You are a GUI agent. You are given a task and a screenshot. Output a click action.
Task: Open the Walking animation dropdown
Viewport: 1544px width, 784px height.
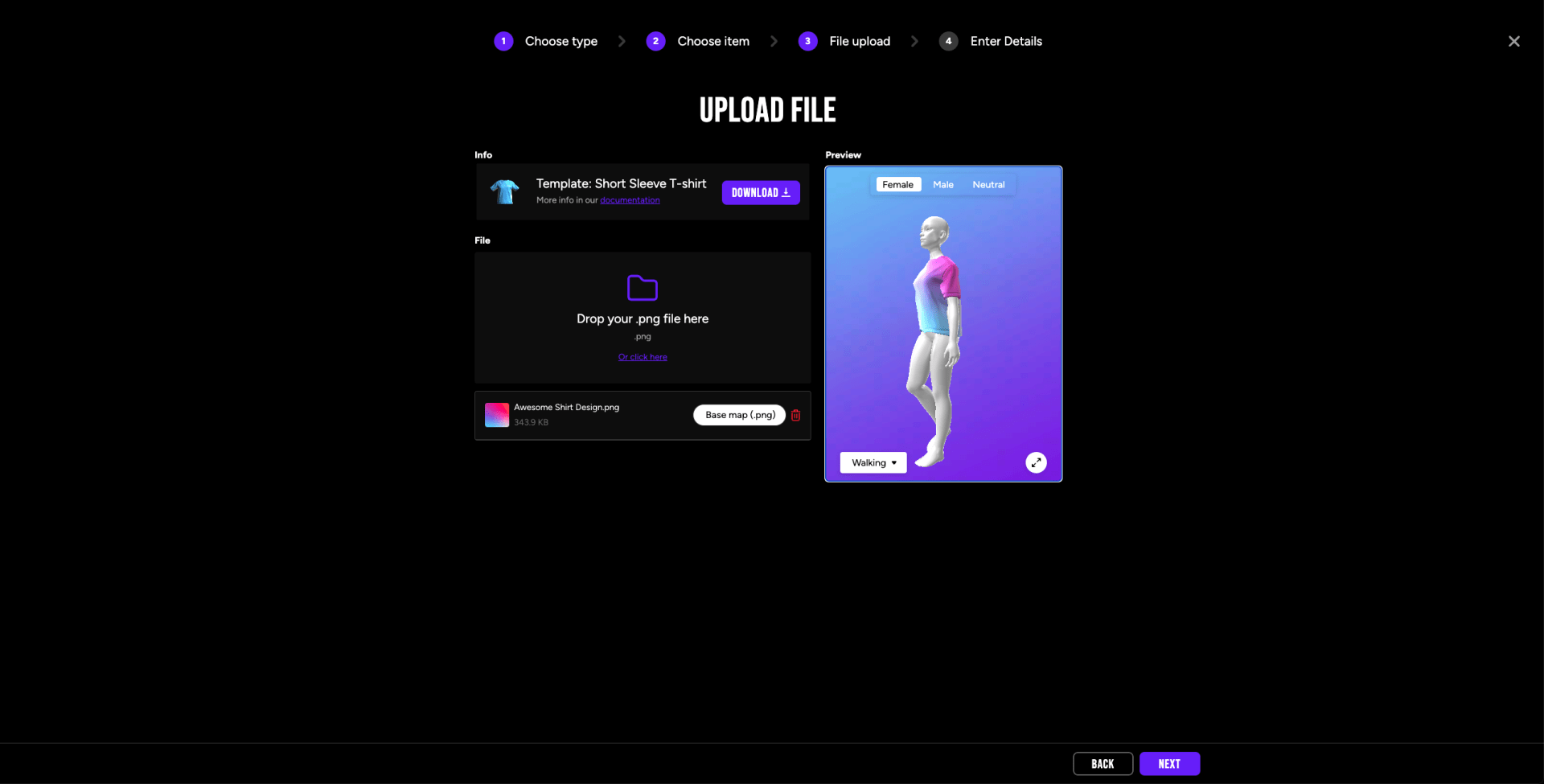873,462
